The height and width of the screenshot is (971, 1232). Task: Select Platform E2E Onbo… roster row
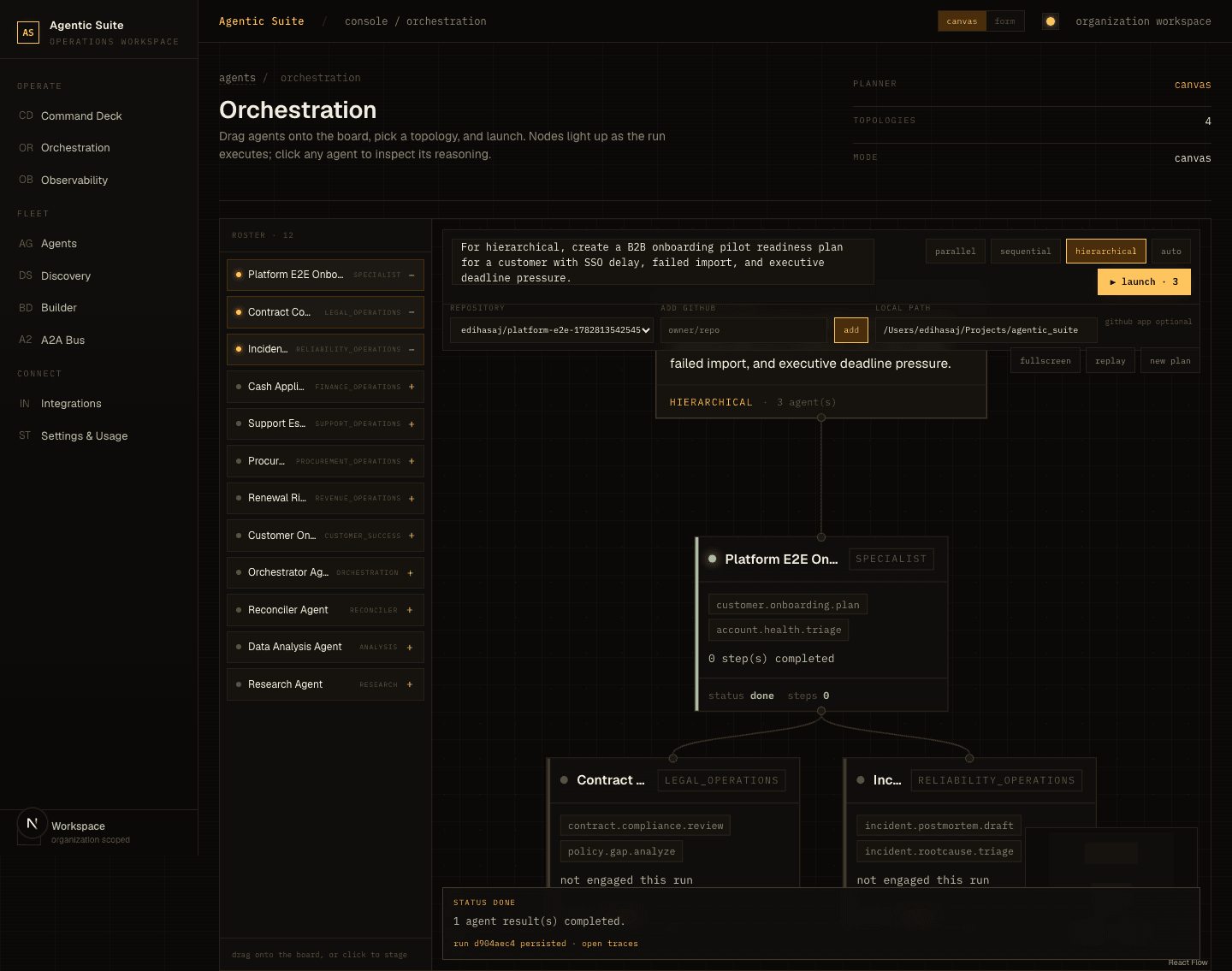pyautogui.click(x=325, y=275)
